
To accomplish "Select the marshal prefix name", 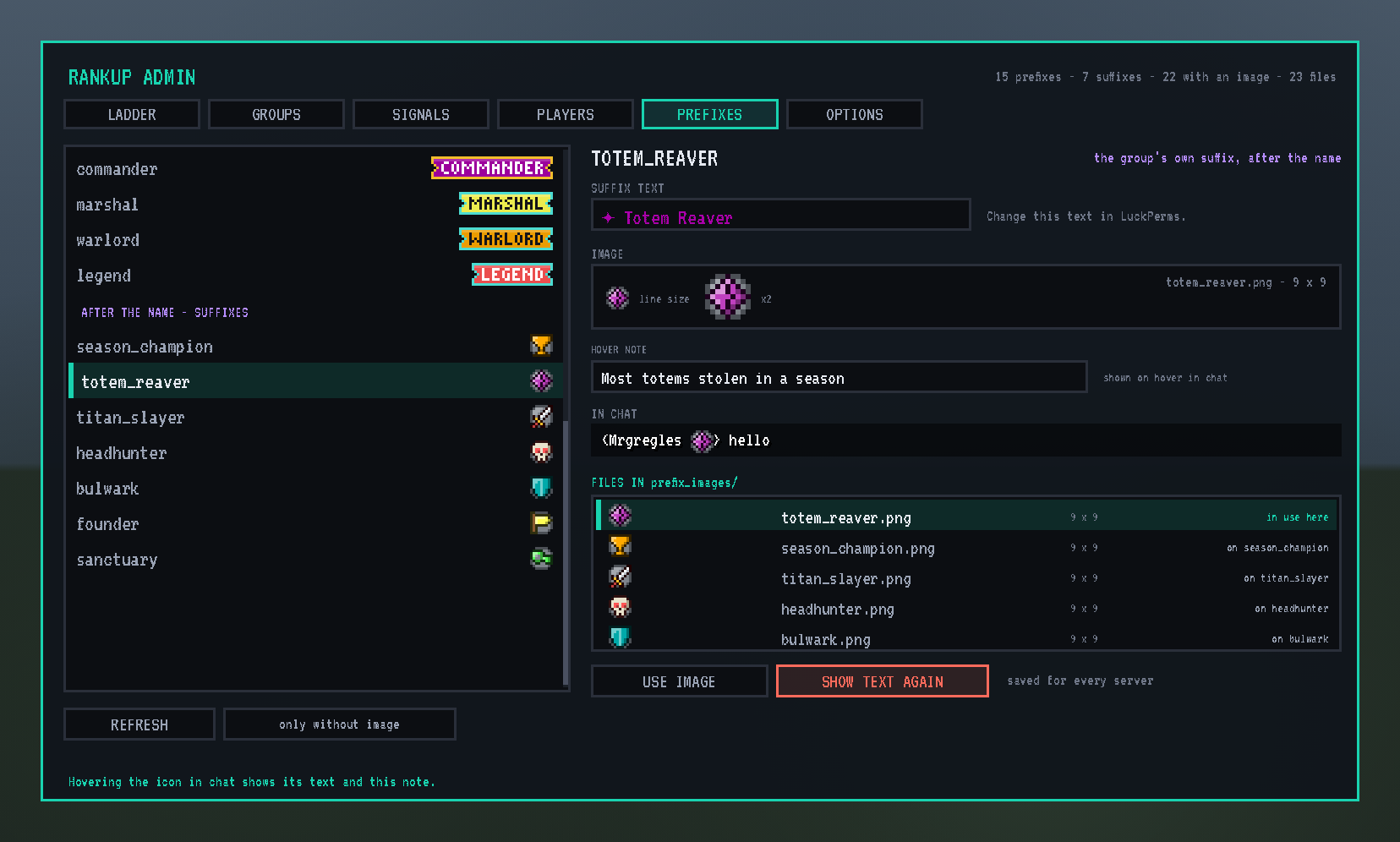I will point(107,205).
